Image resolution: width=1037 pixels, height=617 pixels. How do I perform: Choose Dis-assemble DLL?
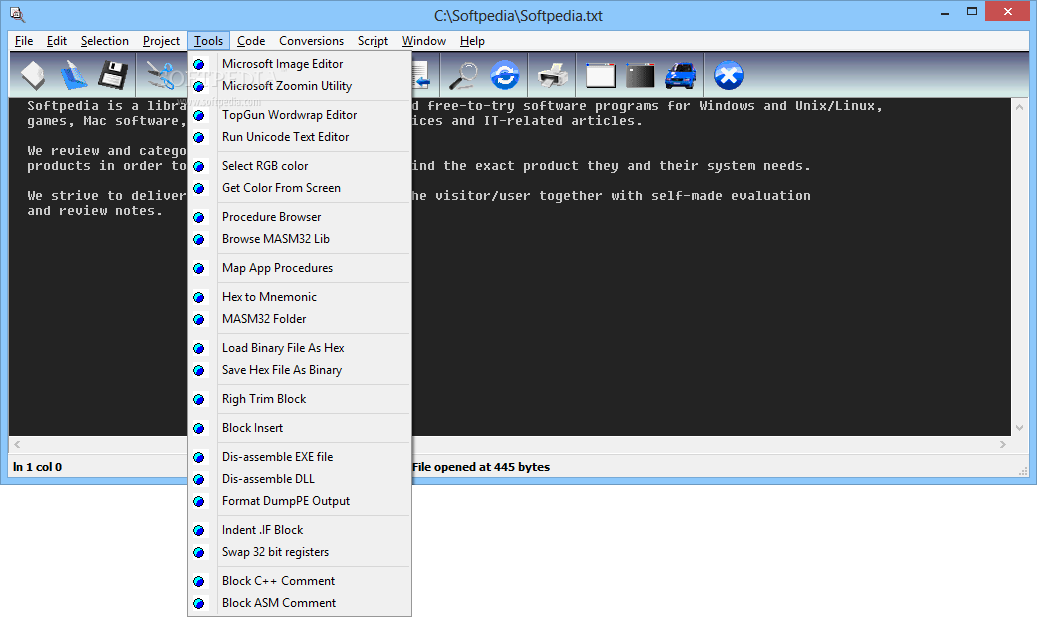[299, 479]
